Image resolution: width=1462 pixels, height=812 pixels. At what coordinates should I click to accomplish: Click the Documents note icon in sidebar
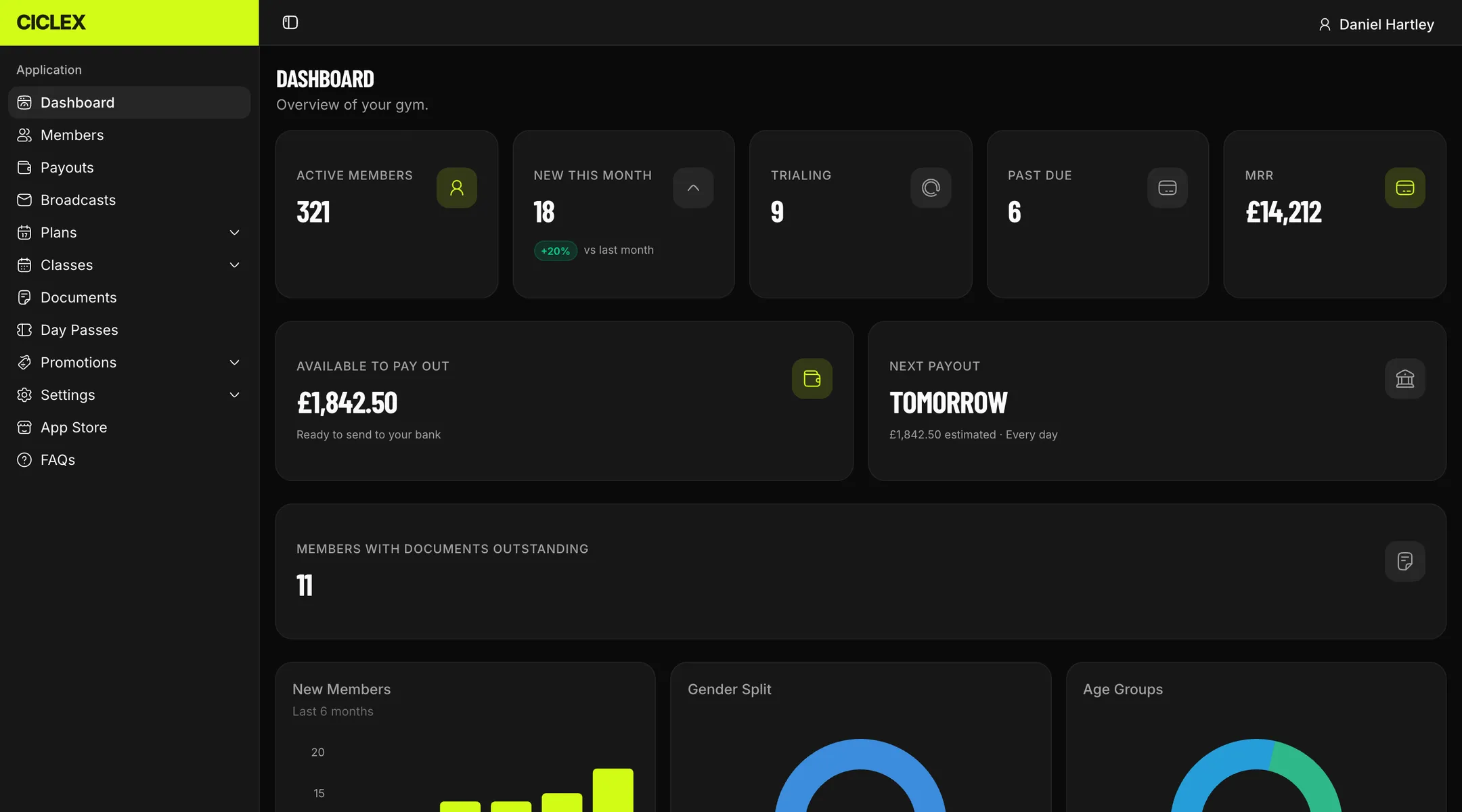tap(24, 297)
